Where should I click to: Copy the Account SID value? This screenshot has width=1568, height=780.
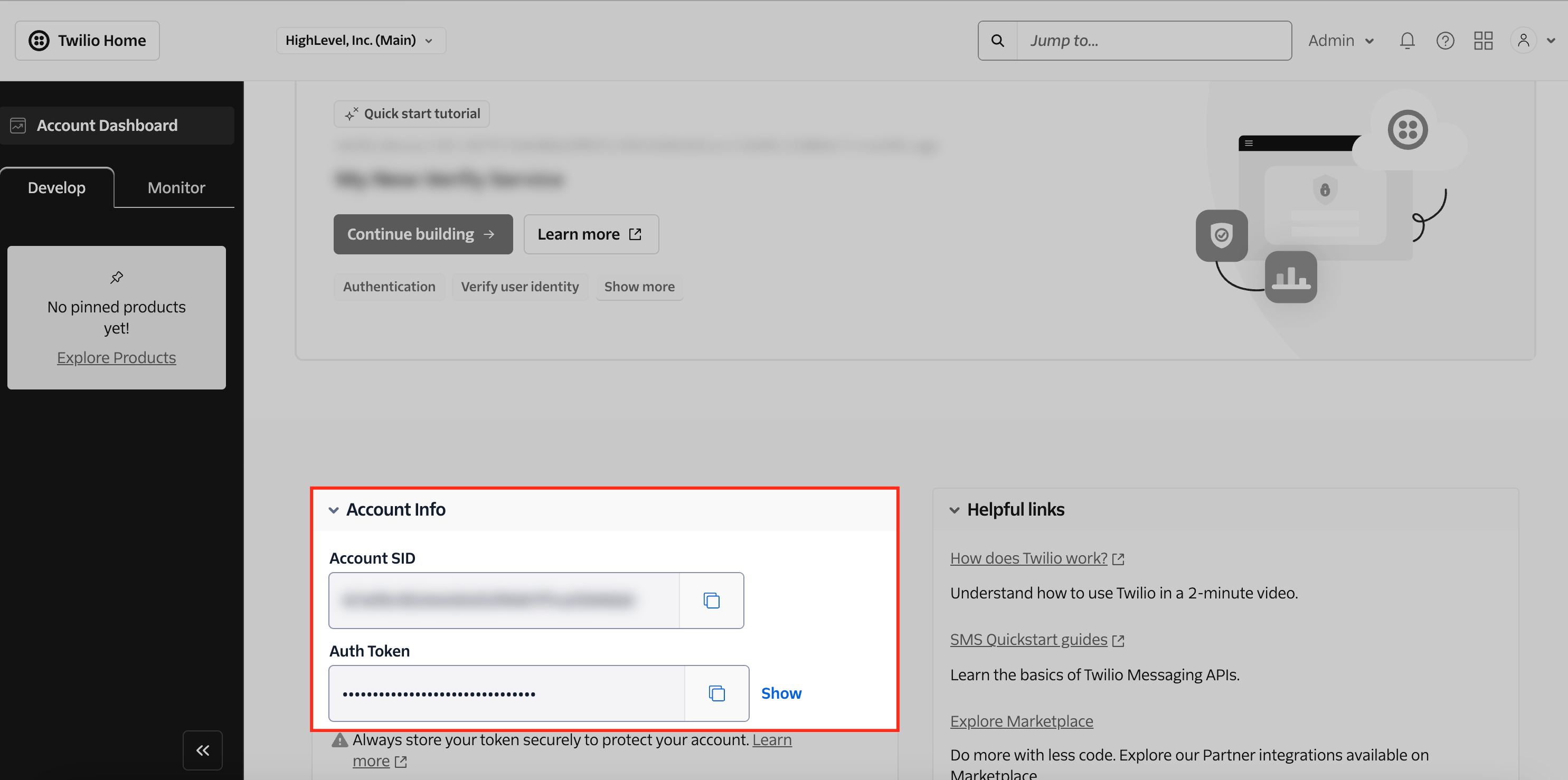point(711,600)
